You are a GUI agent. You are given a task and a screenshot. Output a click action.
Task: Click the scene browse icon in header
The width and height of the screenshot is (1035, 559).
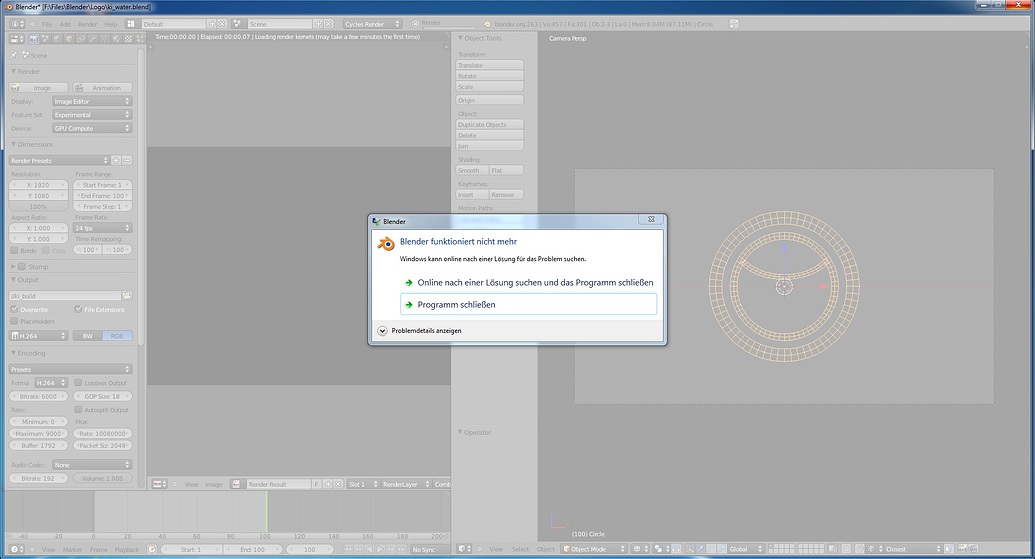pos(237,24)
